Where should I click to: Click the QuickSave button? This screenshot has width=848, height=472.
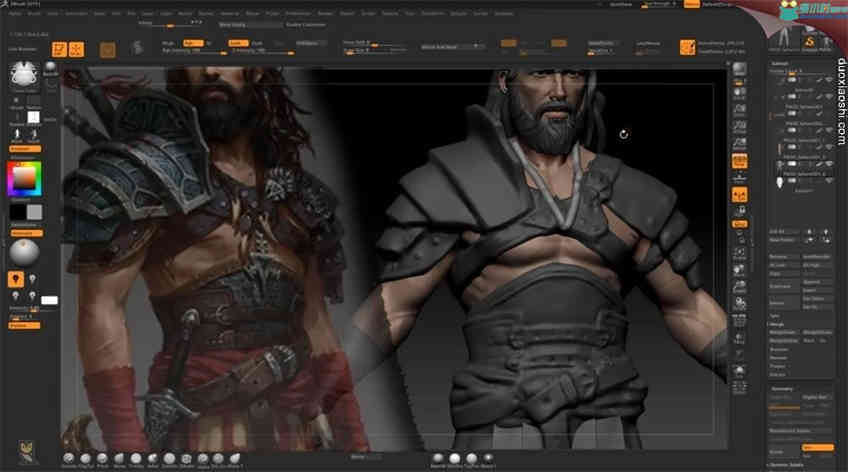pos(621,4)
